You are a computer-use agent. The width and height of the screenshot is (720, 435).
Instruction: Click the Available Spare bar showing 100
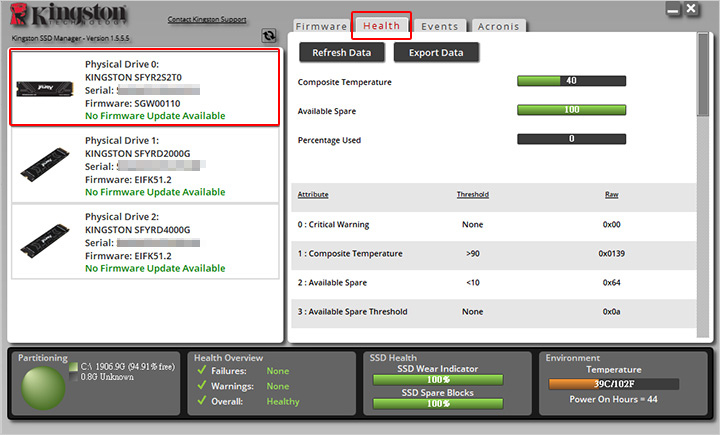(572, 110)
